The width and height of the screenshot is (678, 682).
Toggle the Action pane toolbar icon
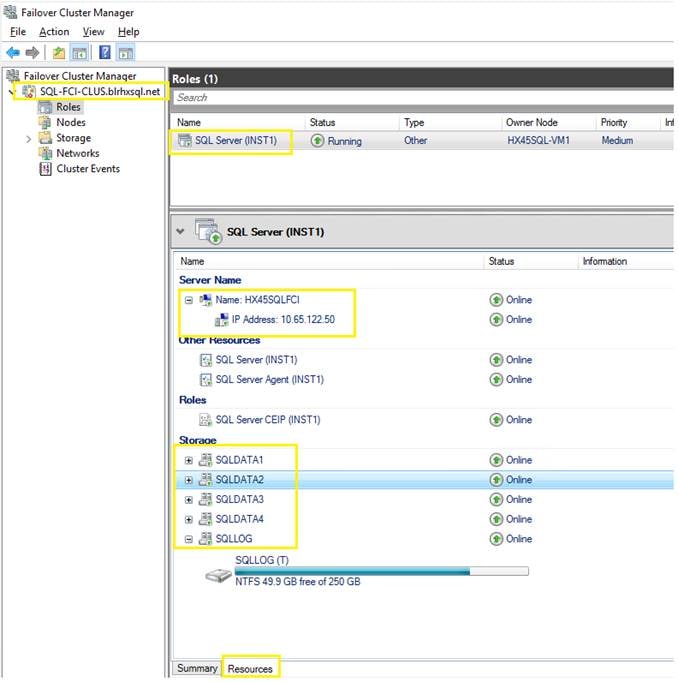pyautogui.click(x=126, y=53)
